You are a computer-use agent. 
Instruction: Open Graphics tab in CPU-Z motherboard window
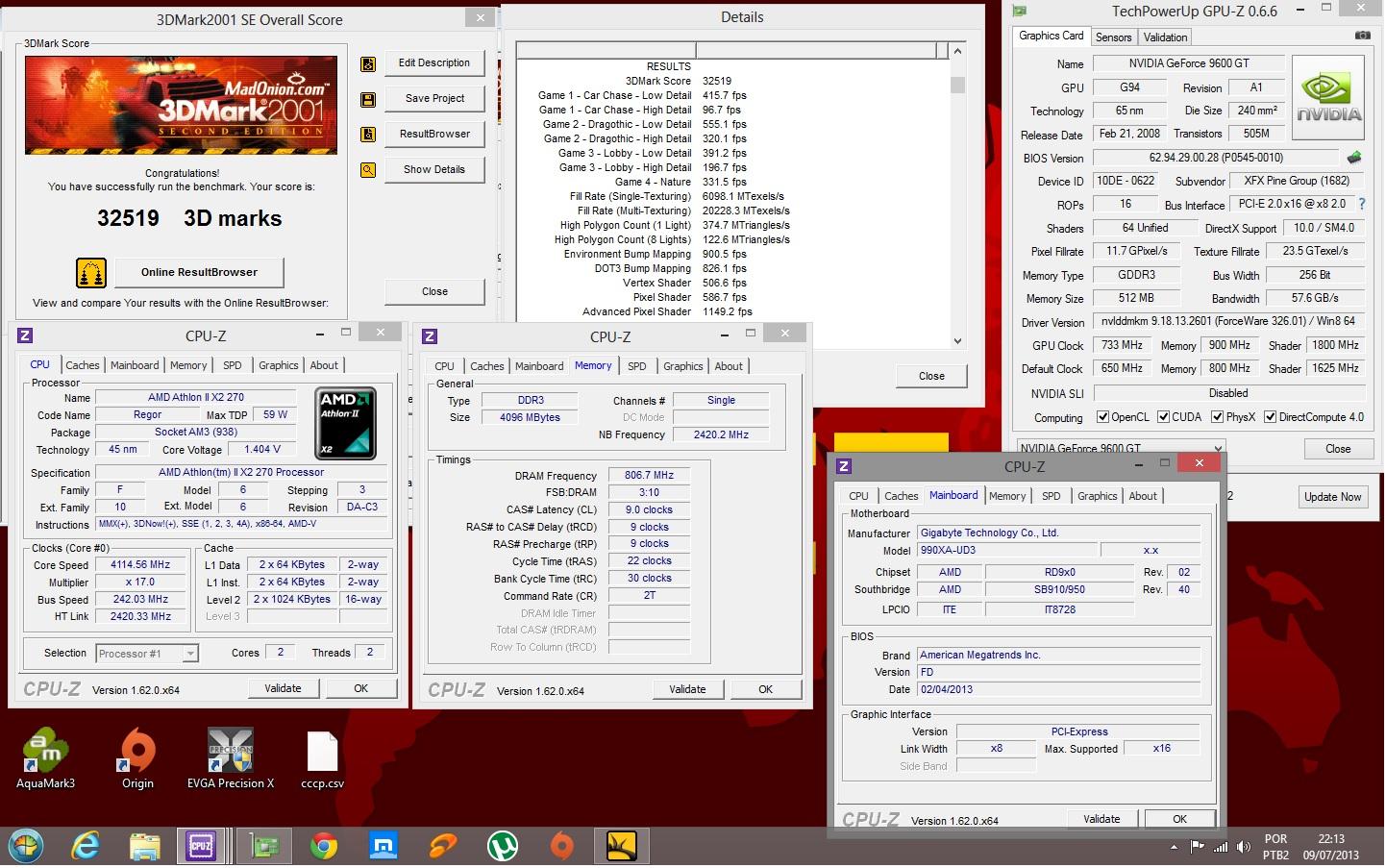[x=1097, y=497]
